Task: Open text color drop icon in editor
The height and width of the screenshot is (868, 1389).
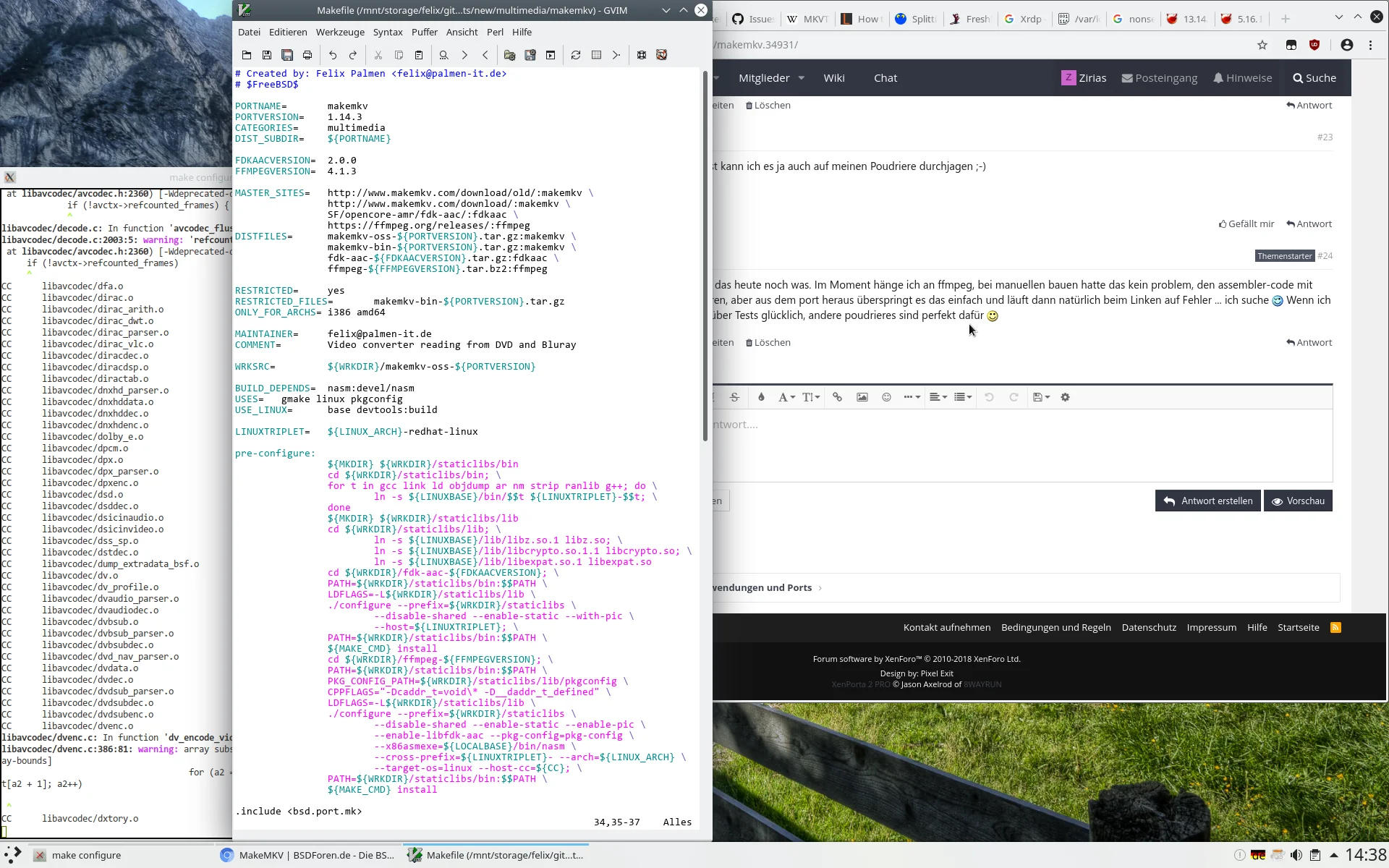Action: click(x=761, y=397)
